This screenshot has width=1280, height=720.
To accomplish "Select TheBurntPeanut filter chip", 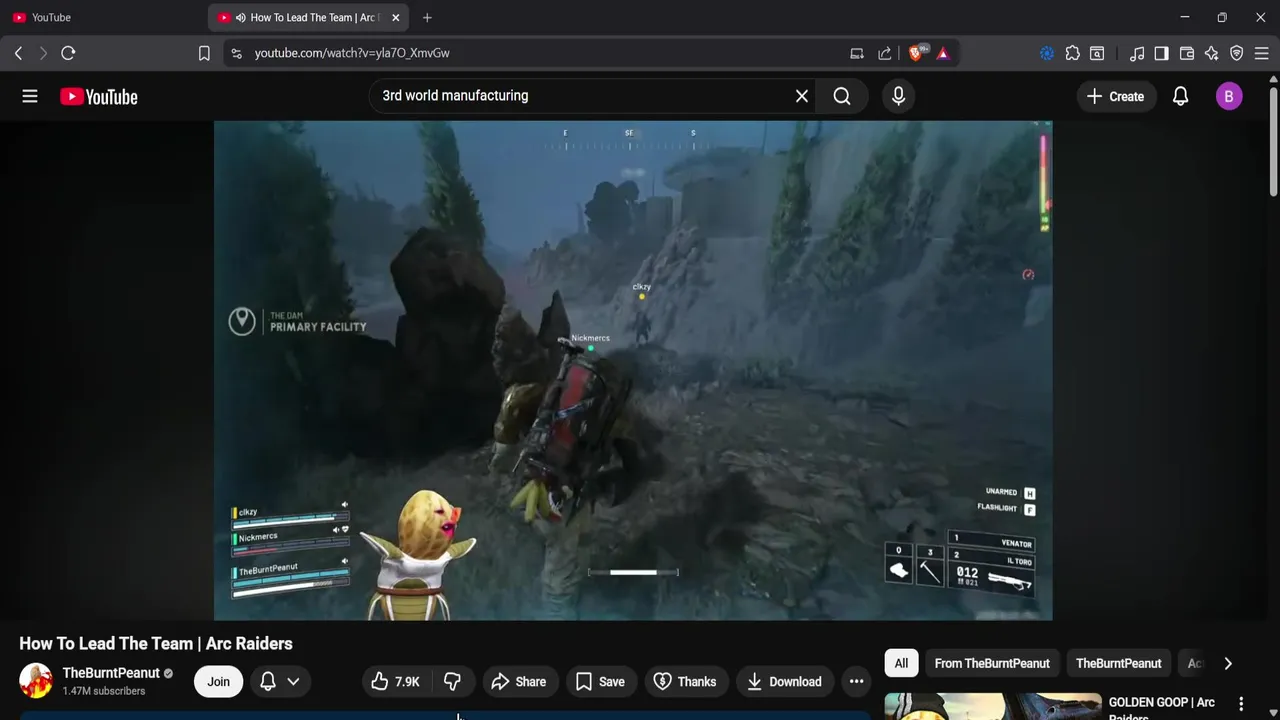I will [1118, 663].
